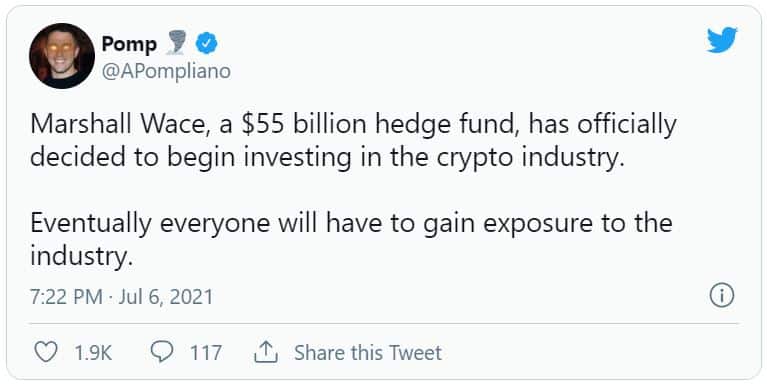Click the 1.9K likes count

[x=93, y=353]
